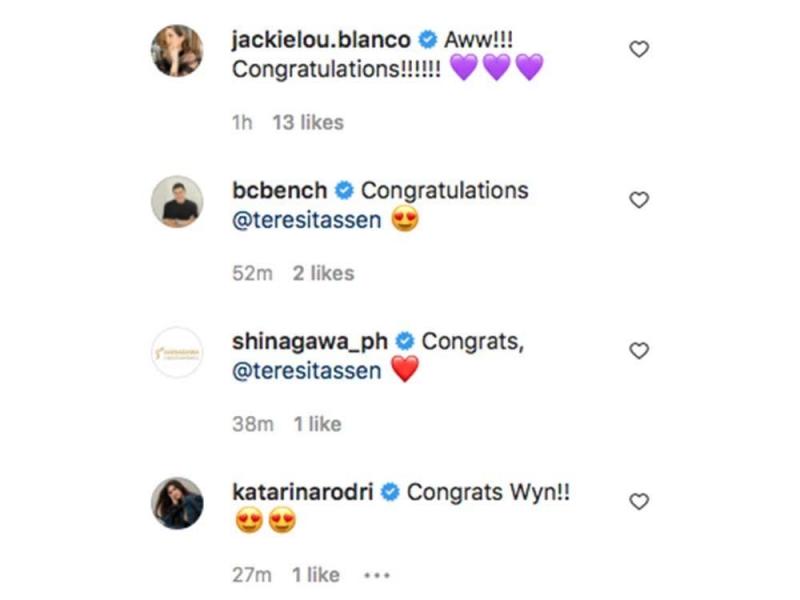Image resolution: width=800 pixels, height=600 pixels.
Task: Open more options on katarinarodri's comment
Action: click(x=377, y=575)
